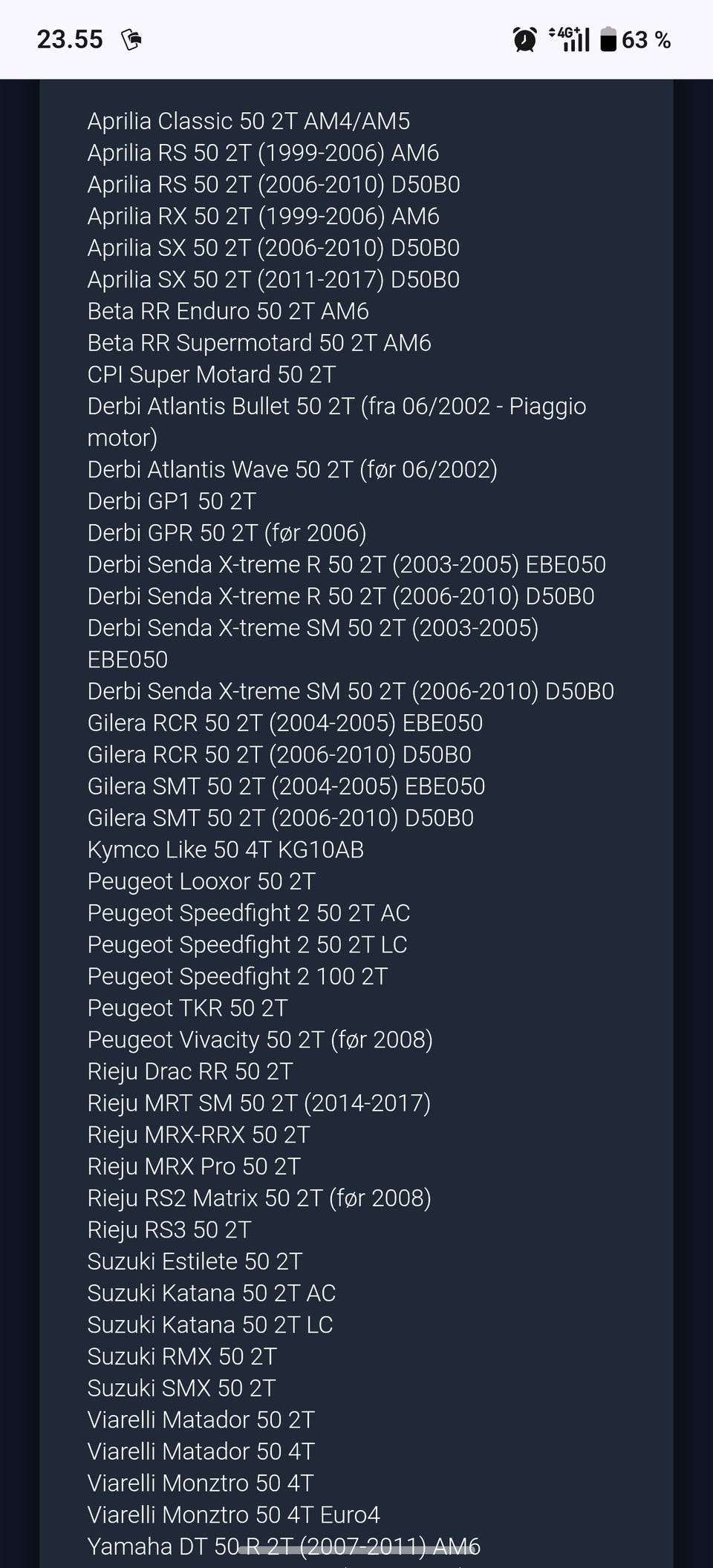Screen dimensions: 713x1568
Task: Tap Derbi Senda X-treme R (2003-2005) EBE050
Action: pyautogui.click(x=347, y=564)
